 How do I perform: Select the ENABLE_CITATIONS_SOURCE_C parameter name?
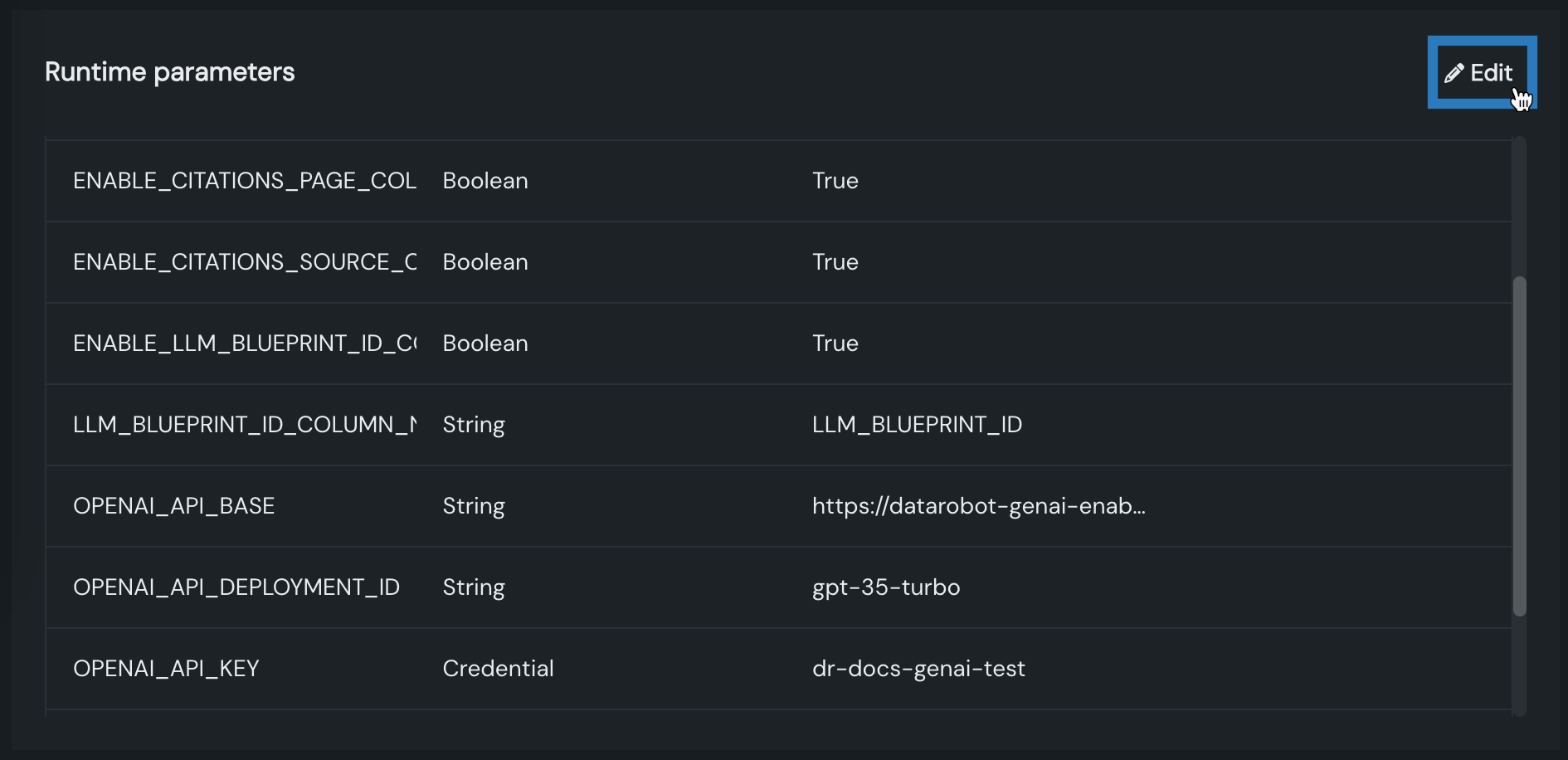(x=244, y=262)
